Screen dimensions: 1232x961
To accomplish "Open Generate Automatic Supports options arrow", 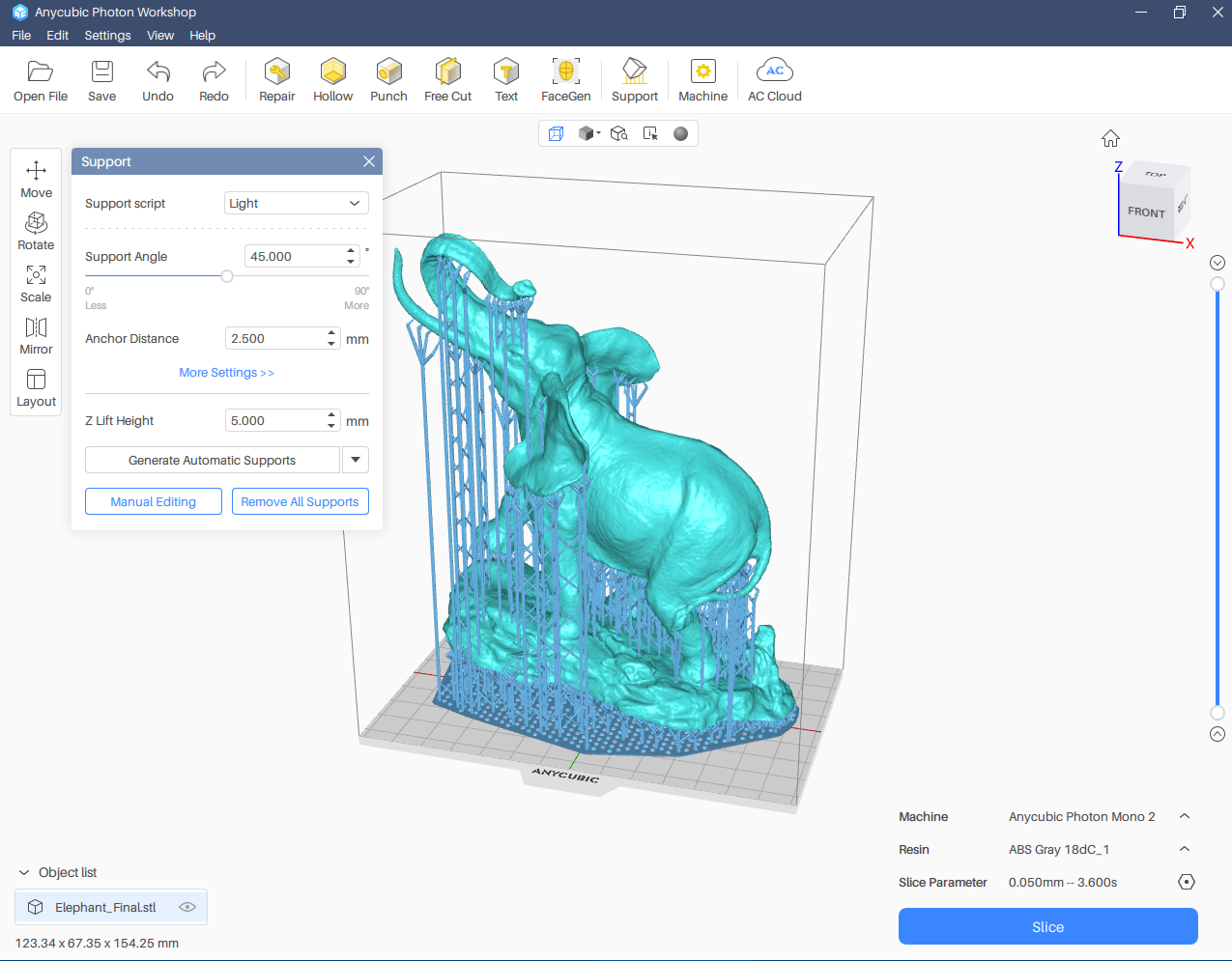I will click(x=356, y=460).
